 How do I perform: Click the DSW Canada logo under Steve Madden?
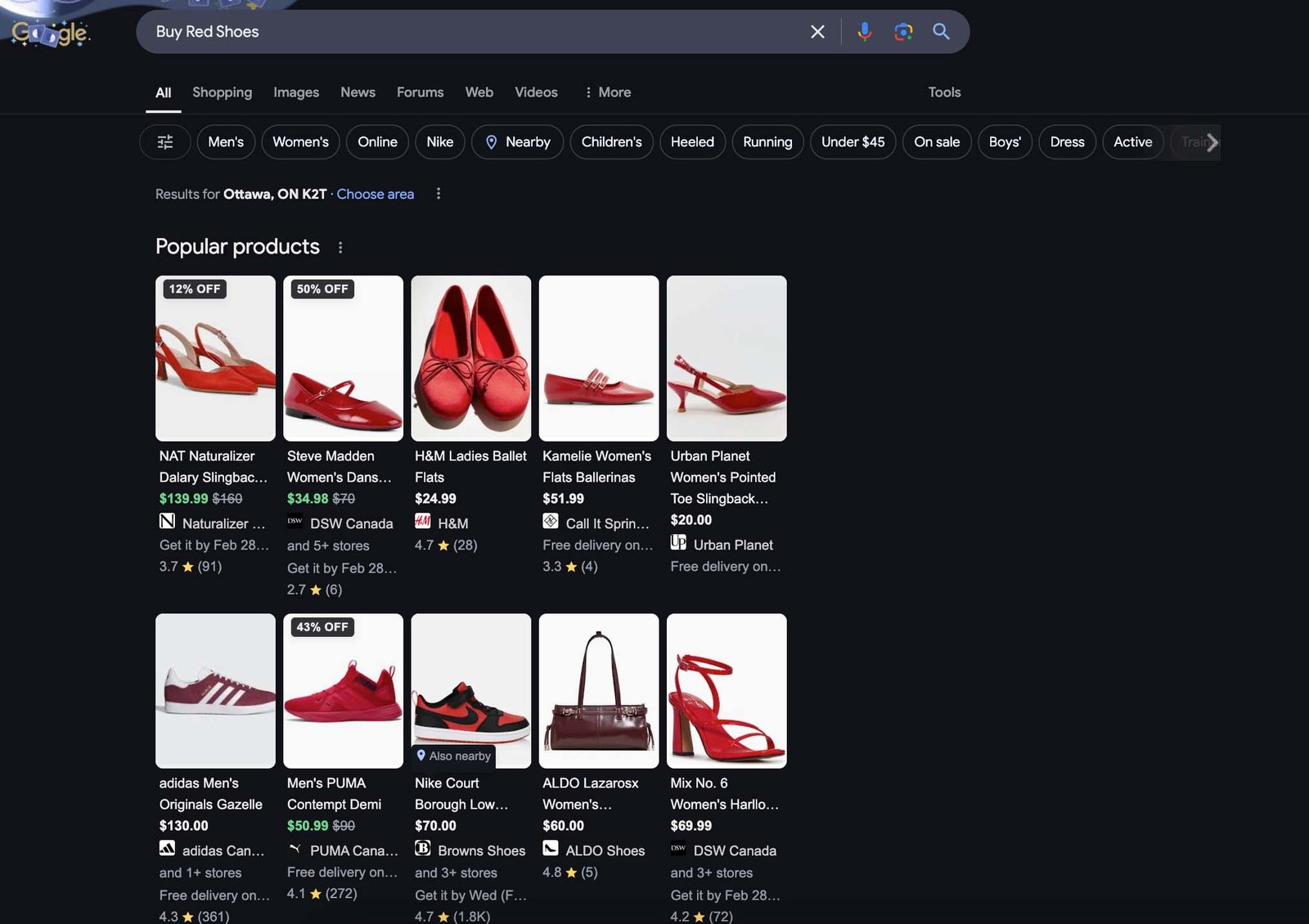pyautogui.click(x=295, y=522)
